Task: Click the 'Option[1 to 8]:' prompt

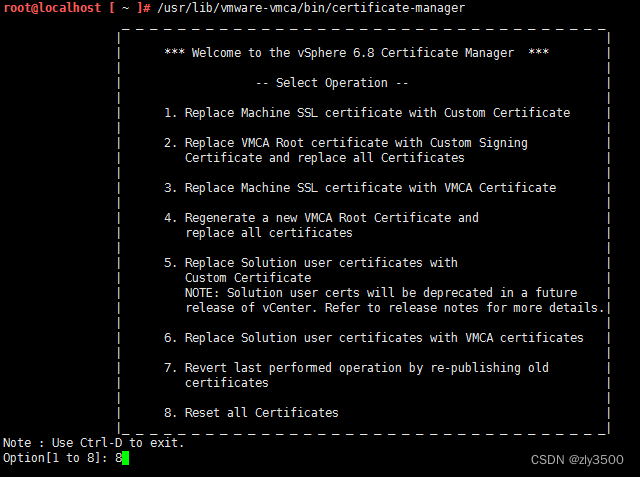Action: pyautogui.click(x=55, y=458)
